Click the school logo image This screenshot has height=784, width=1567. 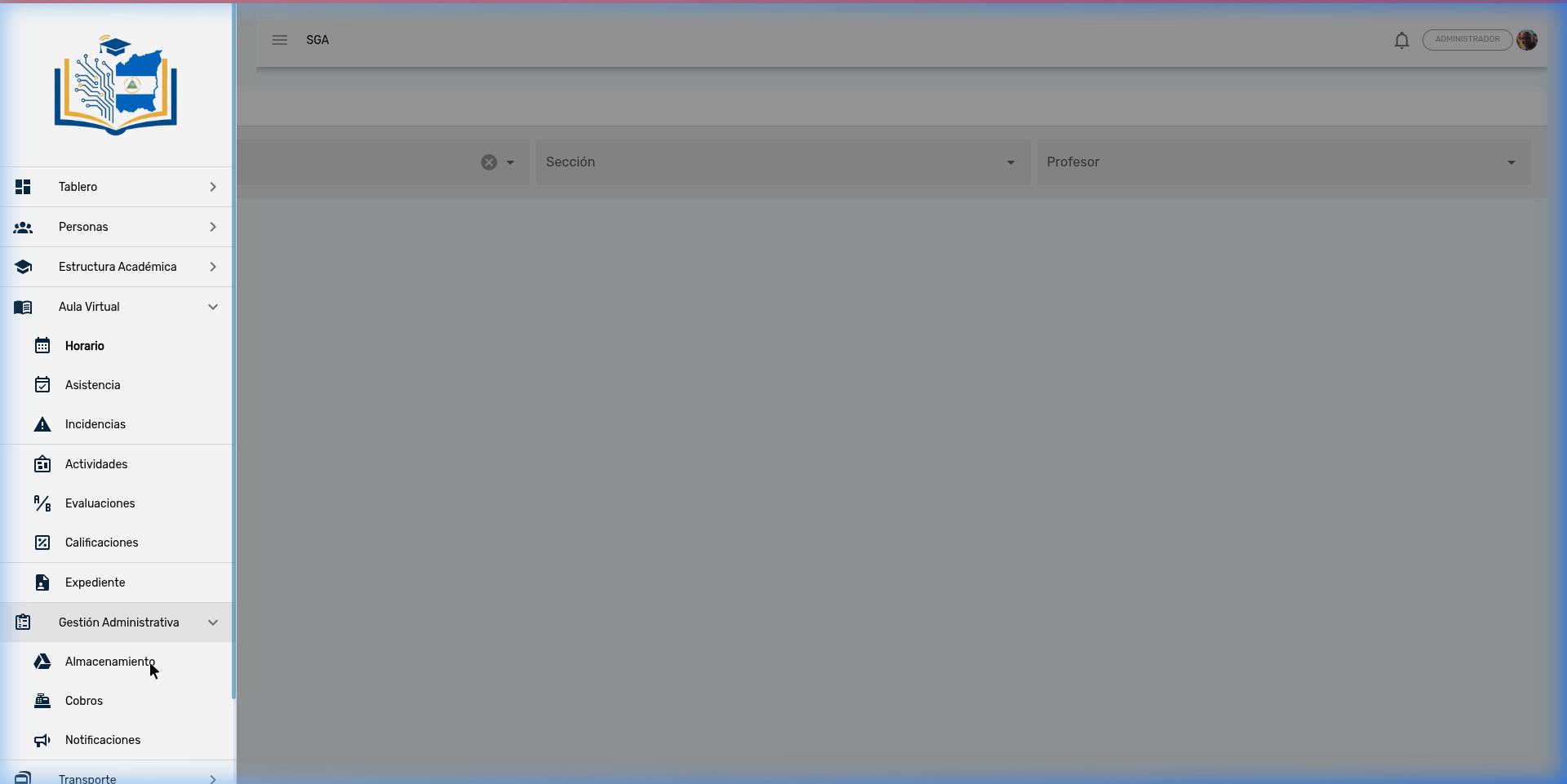pos(116,85)
